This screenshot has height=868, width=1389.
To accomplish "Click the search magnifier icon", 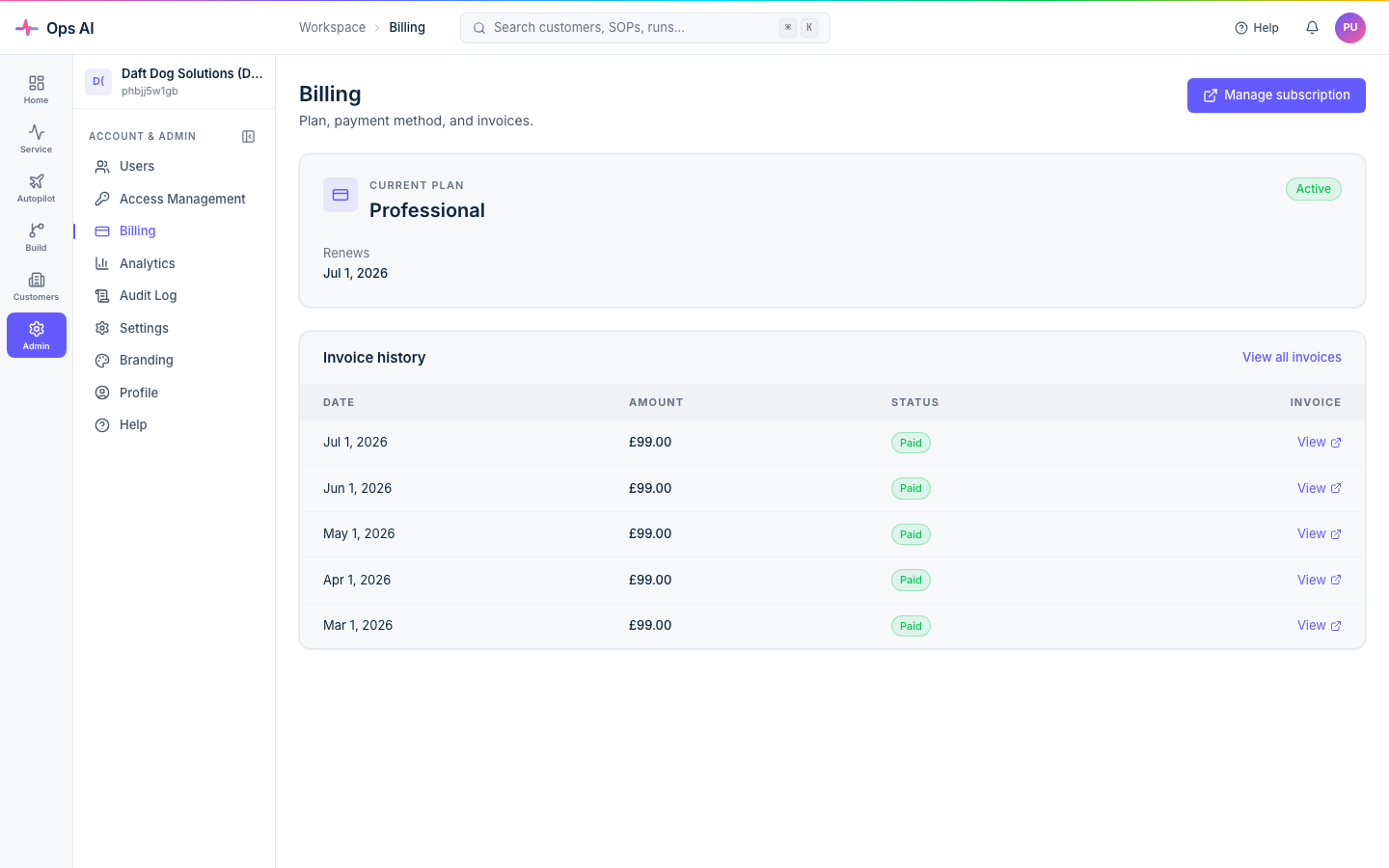I will coord(479,28).
